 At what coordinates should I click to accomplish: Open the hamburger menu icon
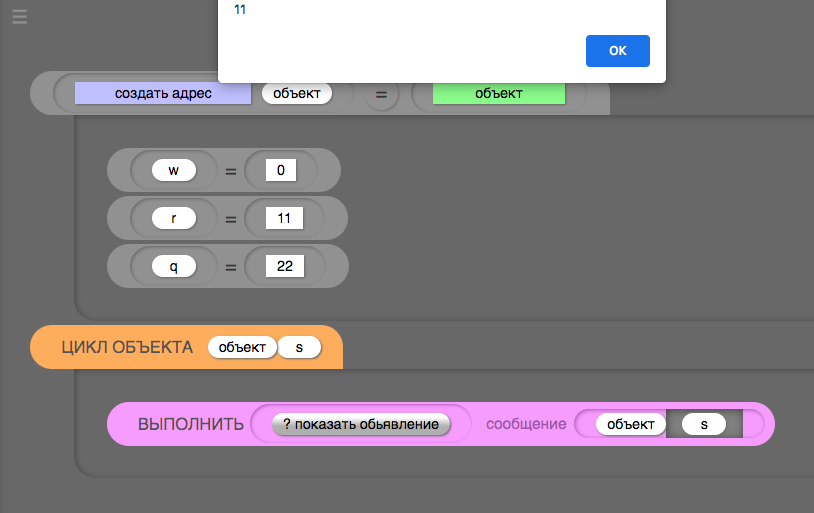coord(20,17)
